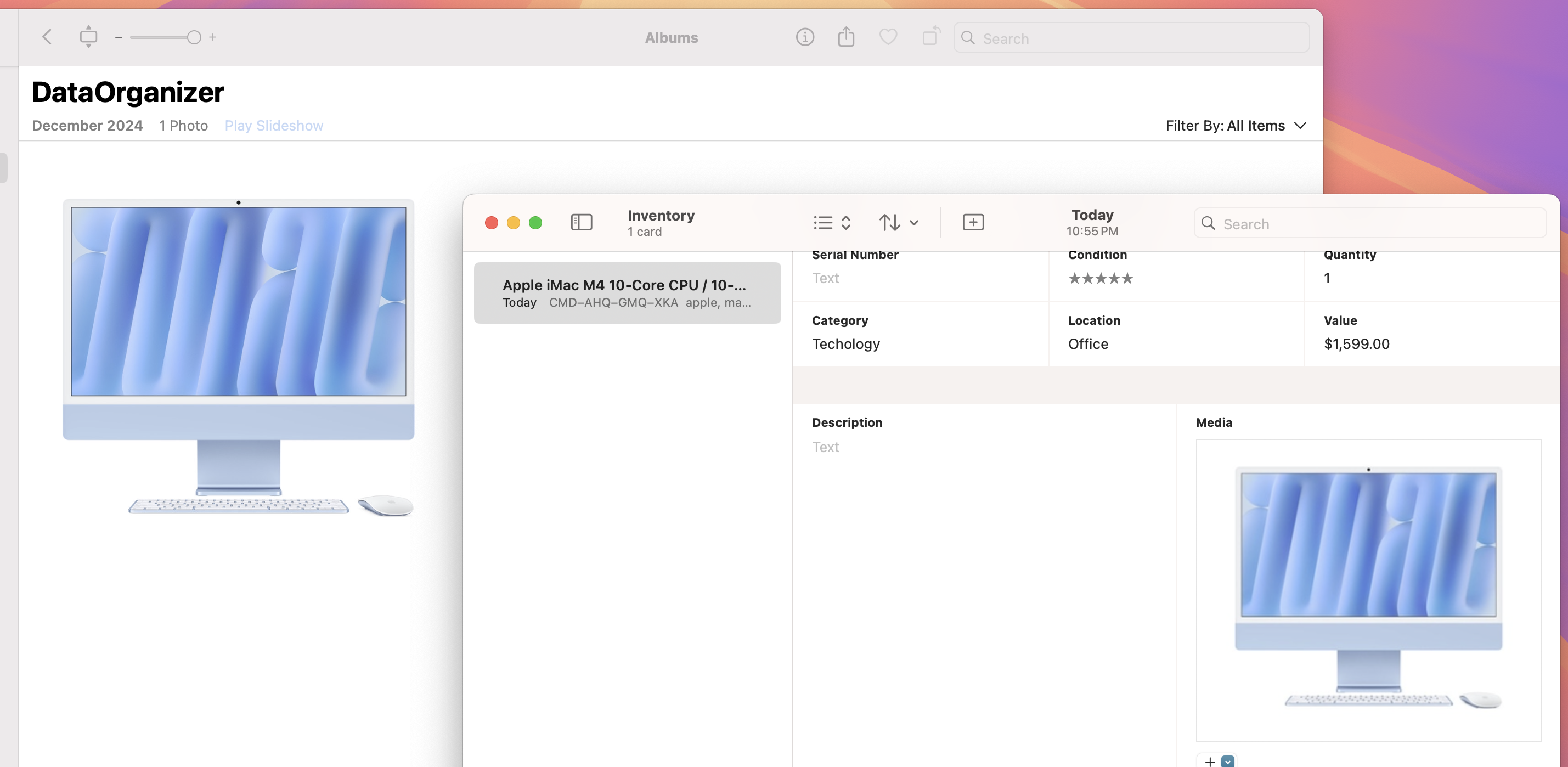Select the Apple iMac M4 card
The width and height of the screenshot is (1568, 767).
point(627,293)
